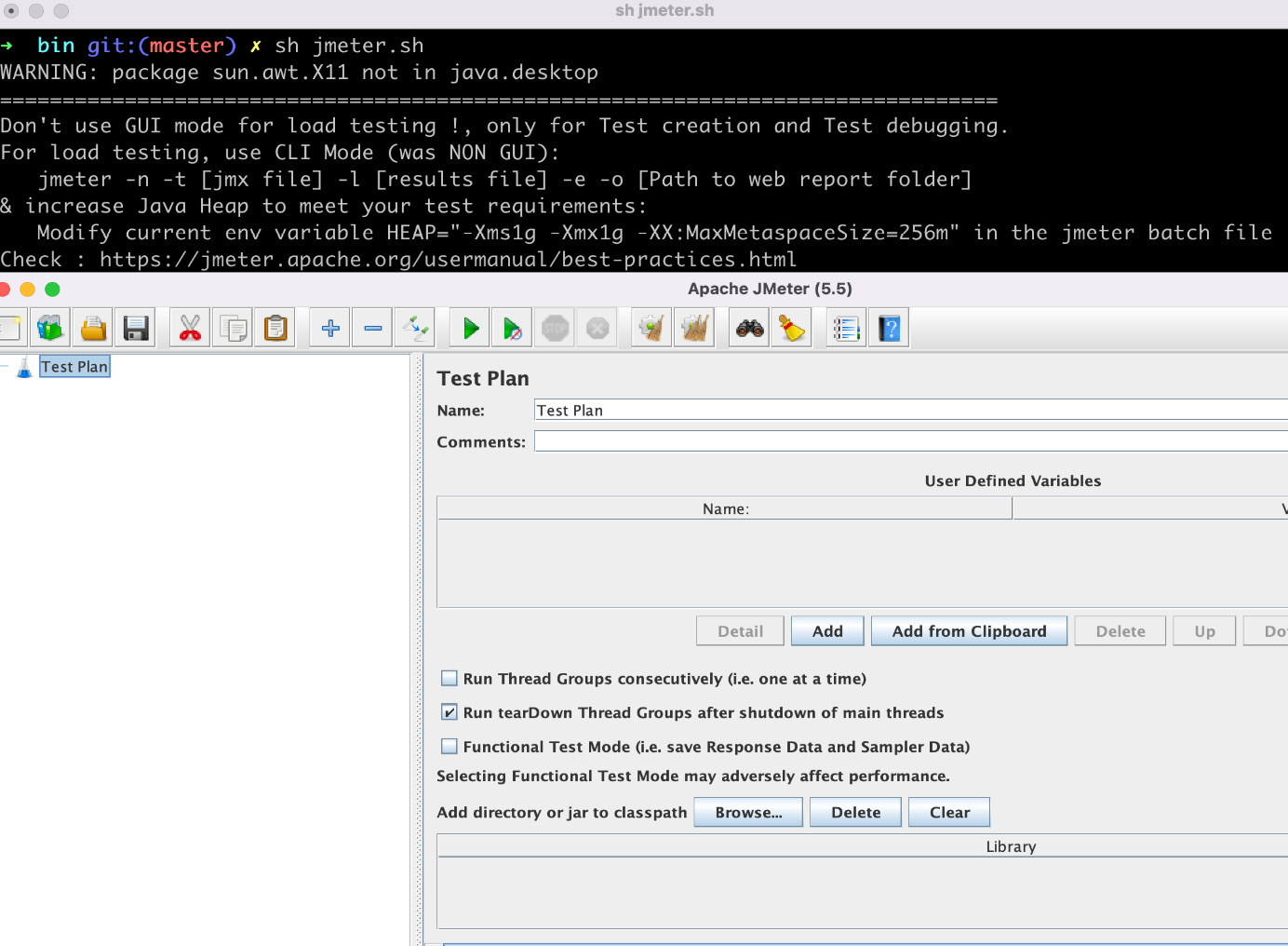1288x946 pixels.
Task: Click the sh jmeter.sh terminal title
Action: pos(664,10)
